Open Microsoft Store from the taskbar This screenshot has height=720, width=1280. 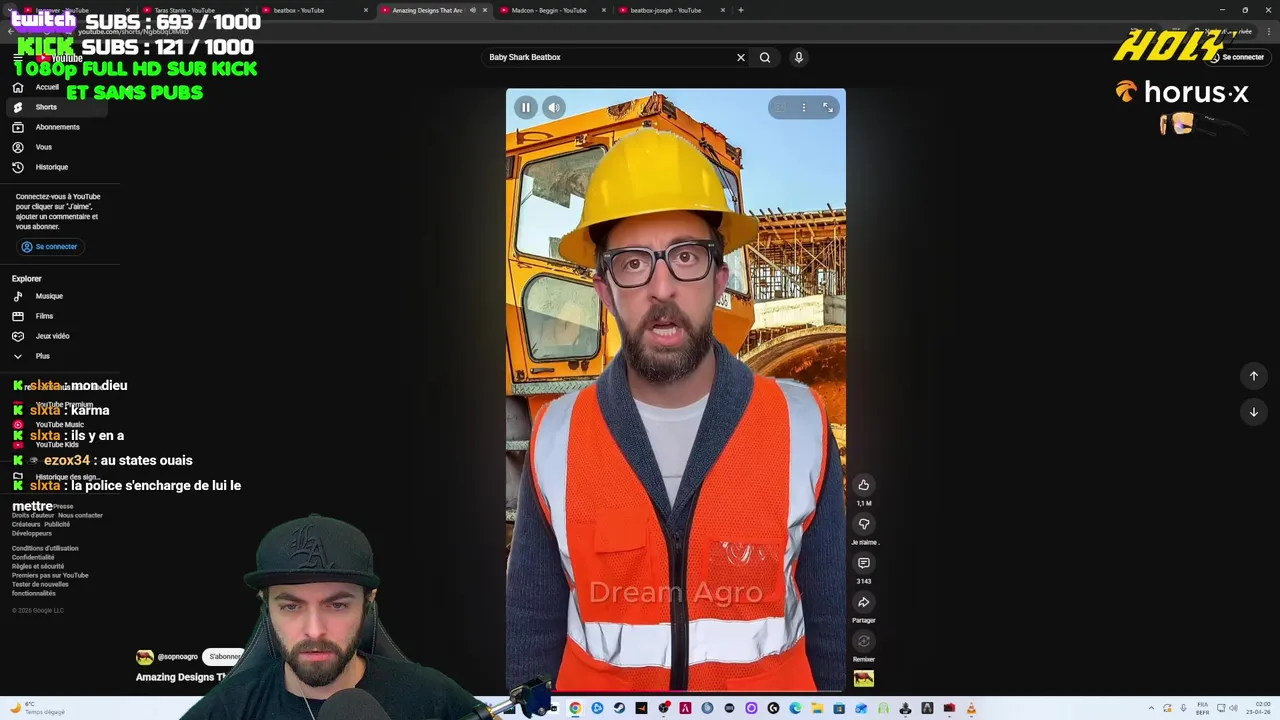point(839,708)
